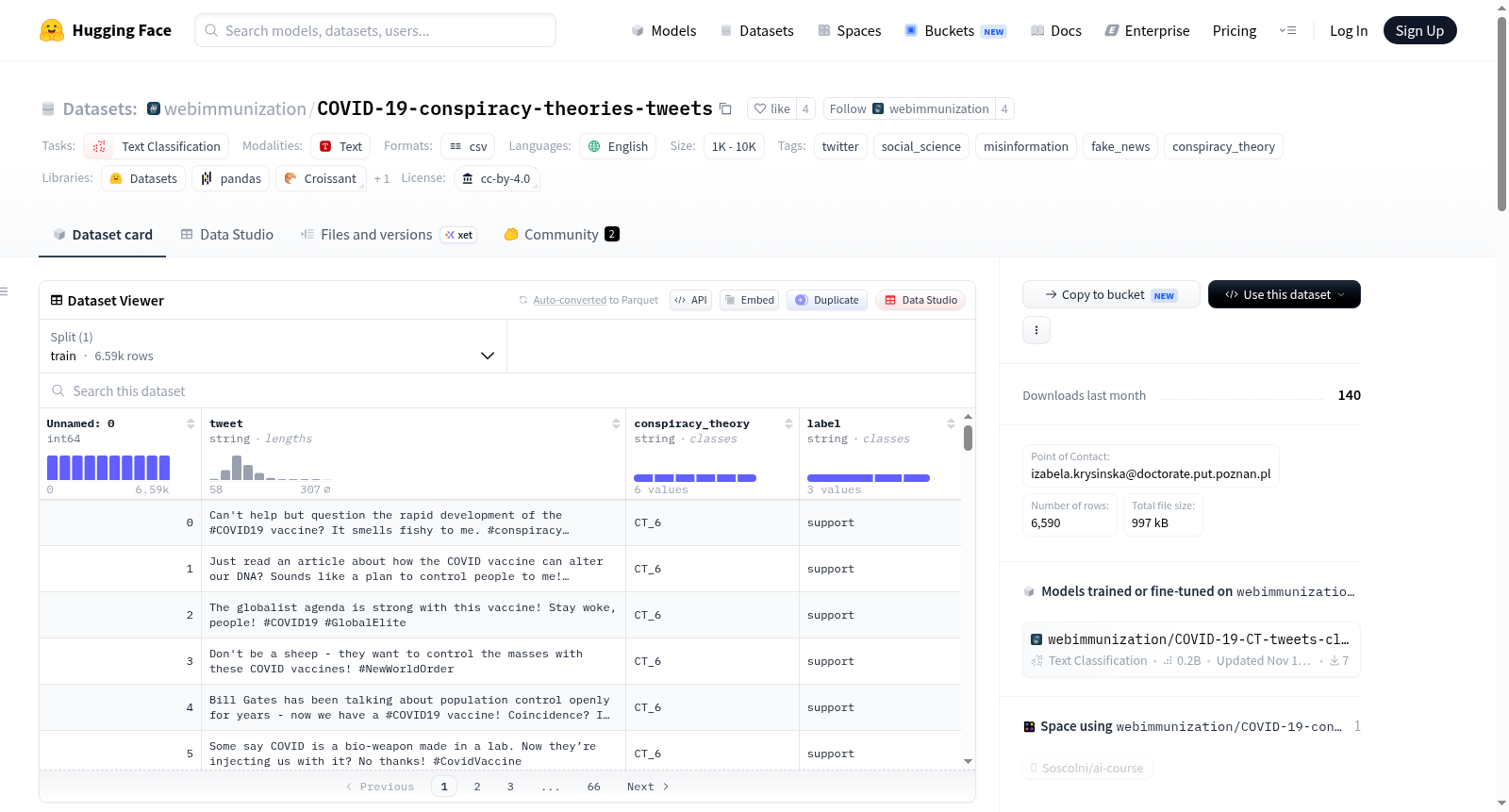The image size is (1509, 812).
Task: Click Copy to bucket button
Action: 1111,294
